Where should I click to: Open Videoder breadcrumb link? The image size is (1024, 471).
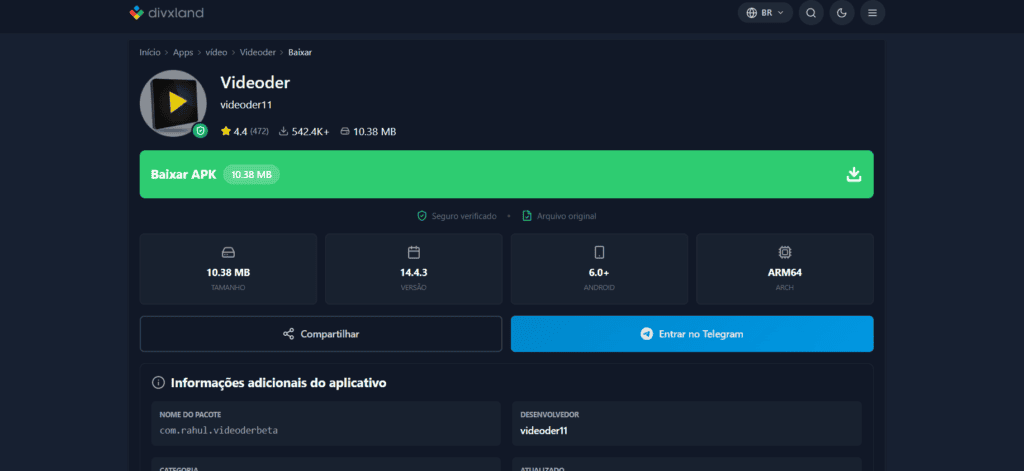[x=257, y=52]
